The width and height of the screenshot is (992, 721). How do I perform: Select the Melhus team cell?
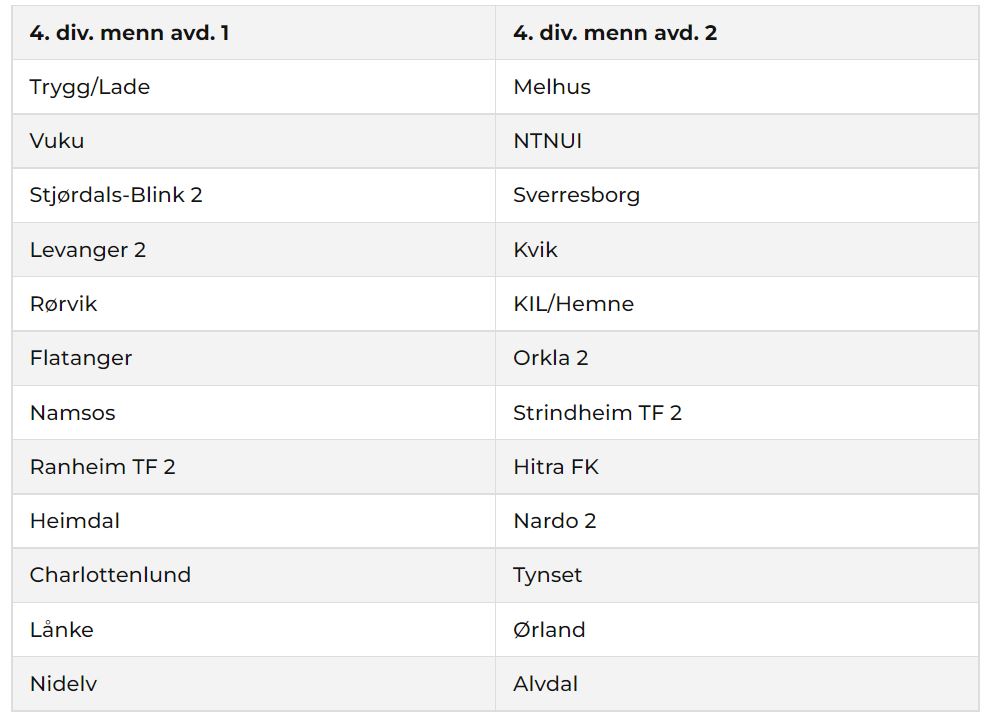click(x=552, y=87)
